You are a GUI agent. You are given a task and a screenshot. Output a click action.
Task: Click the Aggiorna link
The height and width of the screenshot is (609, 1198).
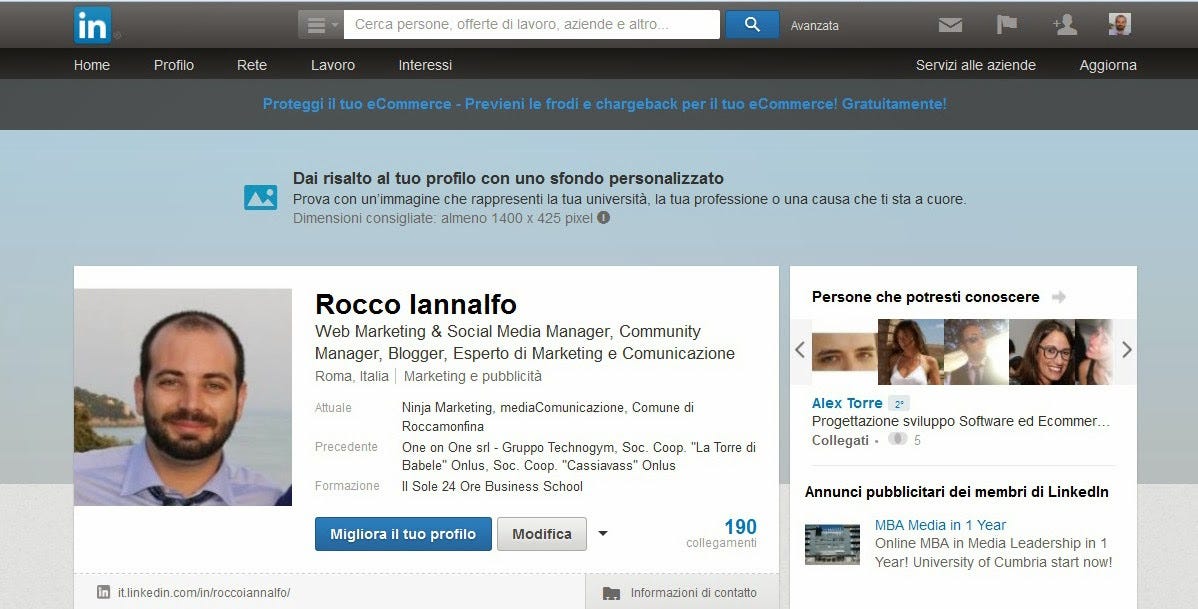(1108, 65)
